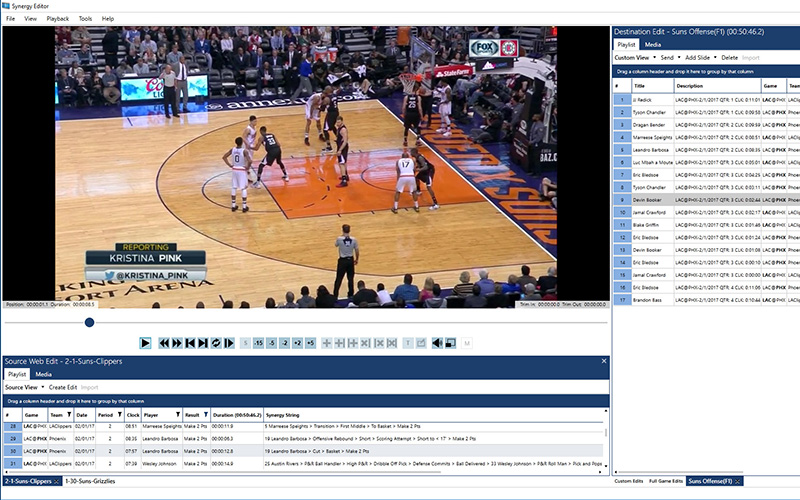The width and height of the screenshot is (800, 500).
Task: Click the fast-forward double-arrow icon
Action: click(178, 343)
